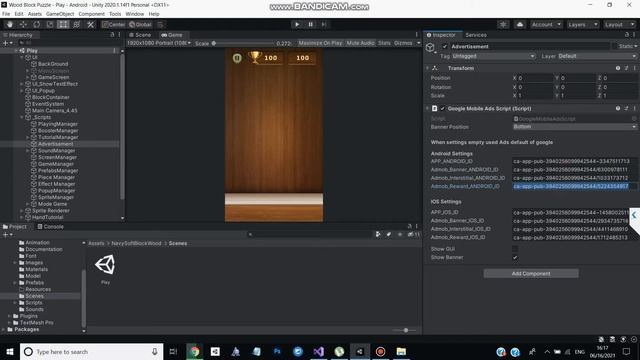Select the Hand tool in toolbar
This screenshot has width=640, height=360.
(x=10, y=24)
